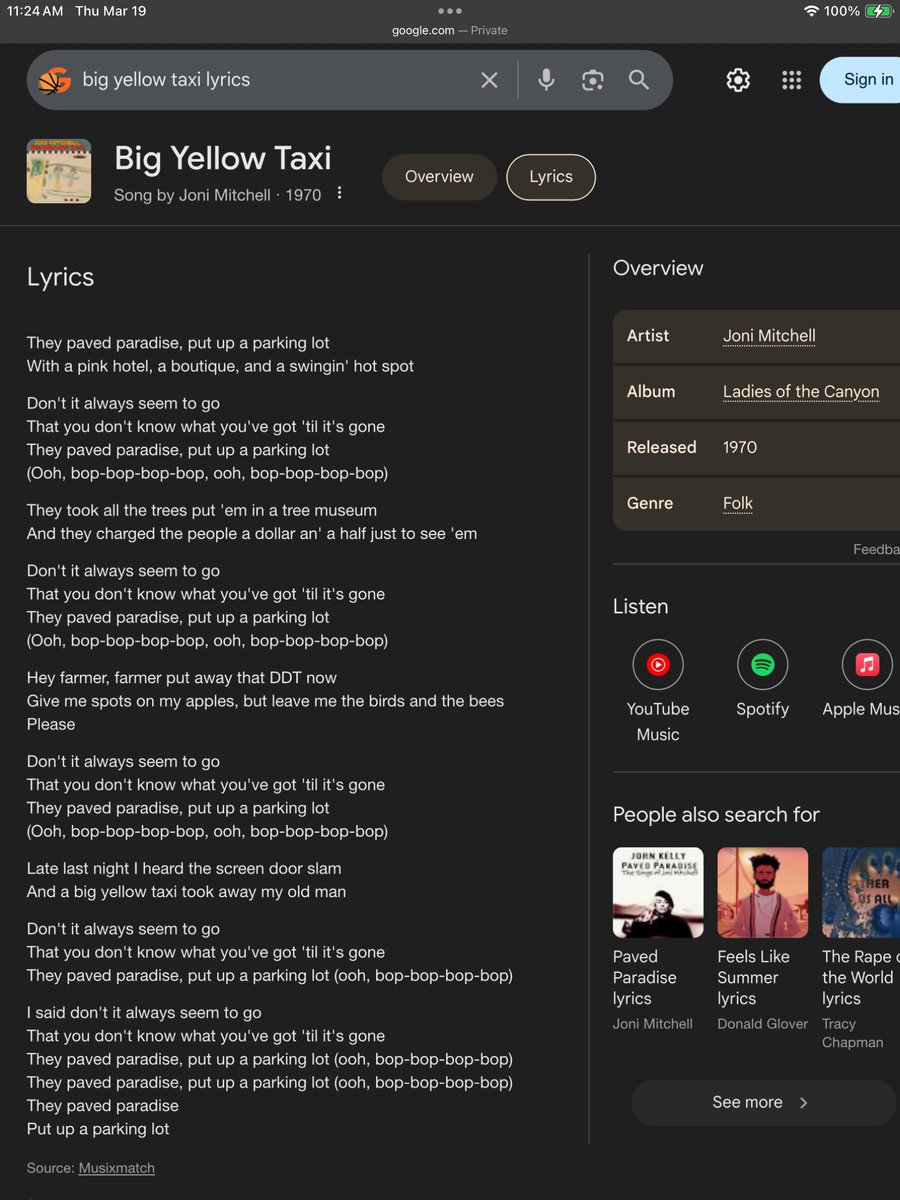Click the Released 1970 value
The height and width of the screenshot is (1200, 900).
740,447
